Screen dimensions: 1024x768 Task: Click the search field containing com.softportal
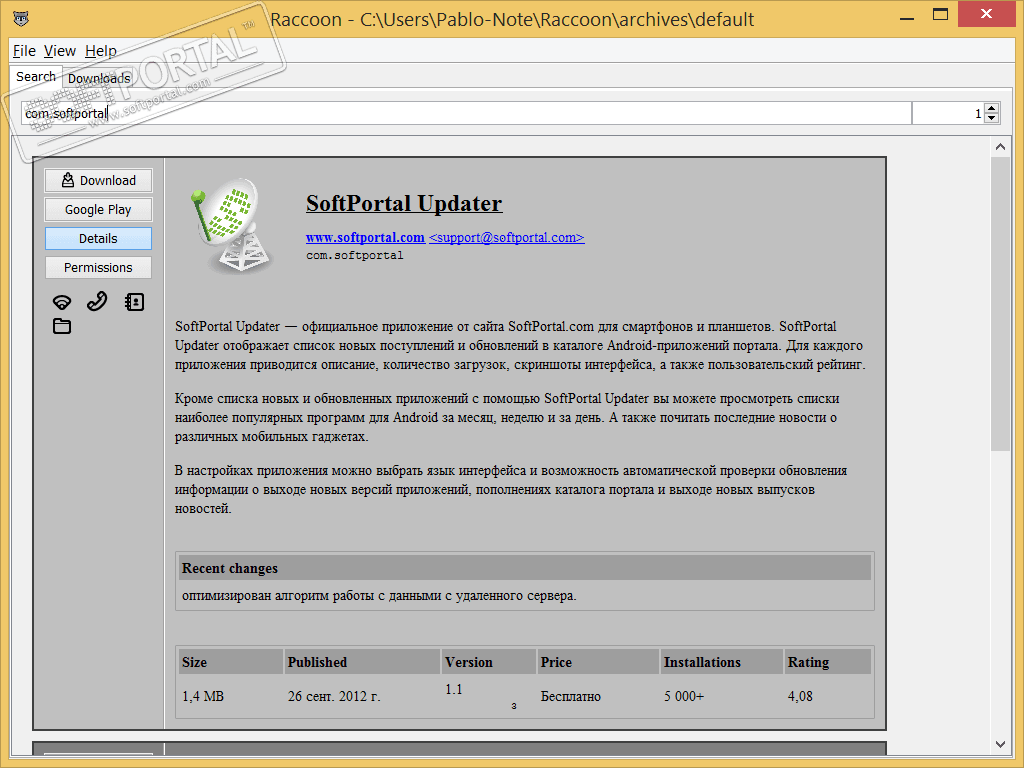(x=466, y=113)
